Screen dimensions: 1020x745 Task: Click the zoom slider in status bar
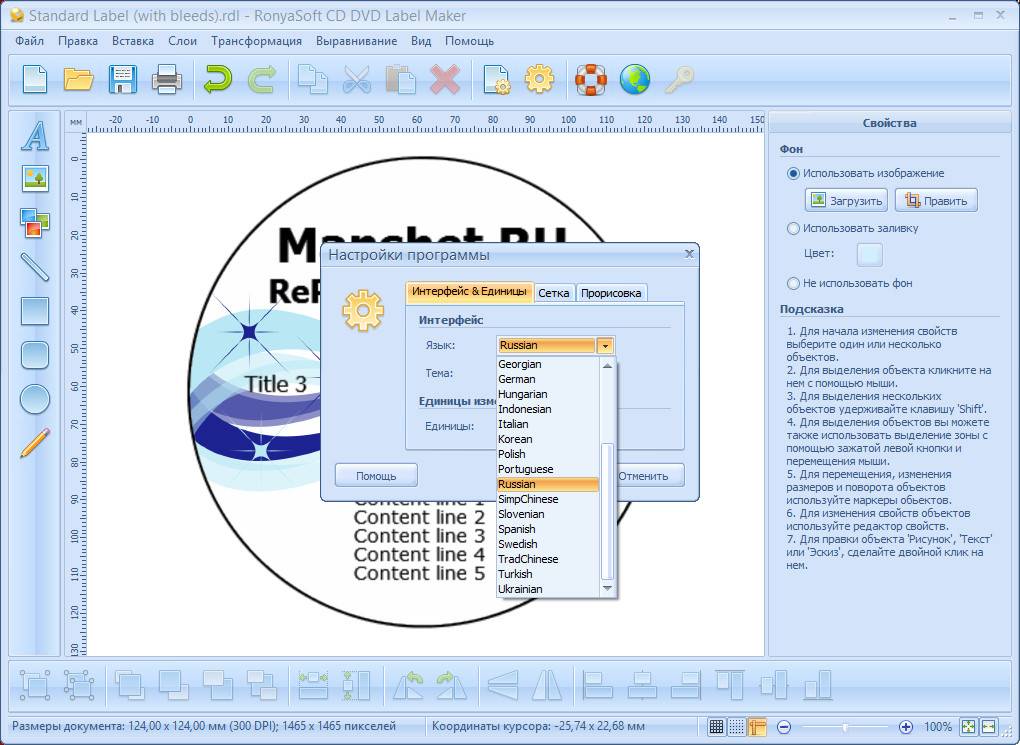[x=844, y=727]
